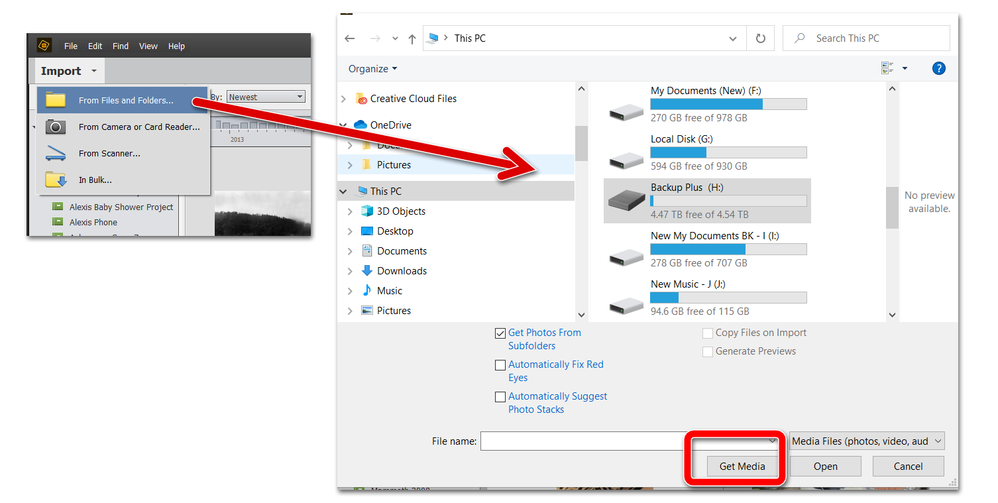This screenshot has height=503, width=998.
Task: Choose From Files and Folders option
Action: pyautogui.click(x=122, y=100)
